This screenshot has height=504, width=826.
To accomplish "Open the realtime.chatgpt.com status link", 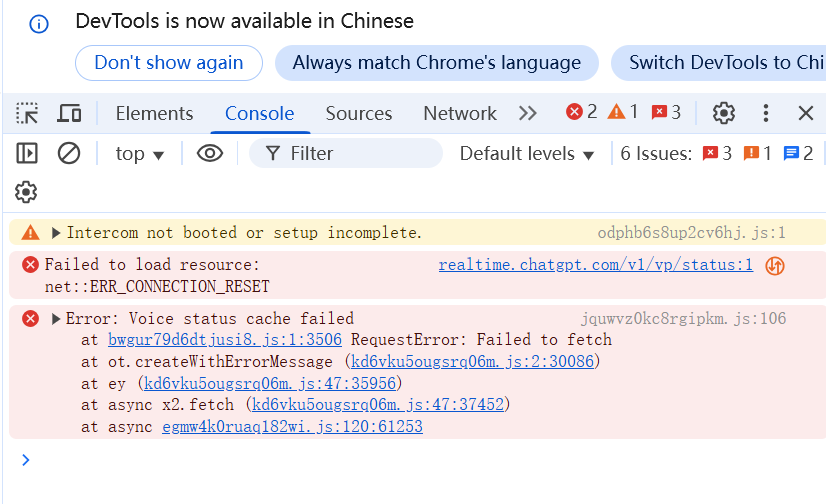I will pos(595,265).
